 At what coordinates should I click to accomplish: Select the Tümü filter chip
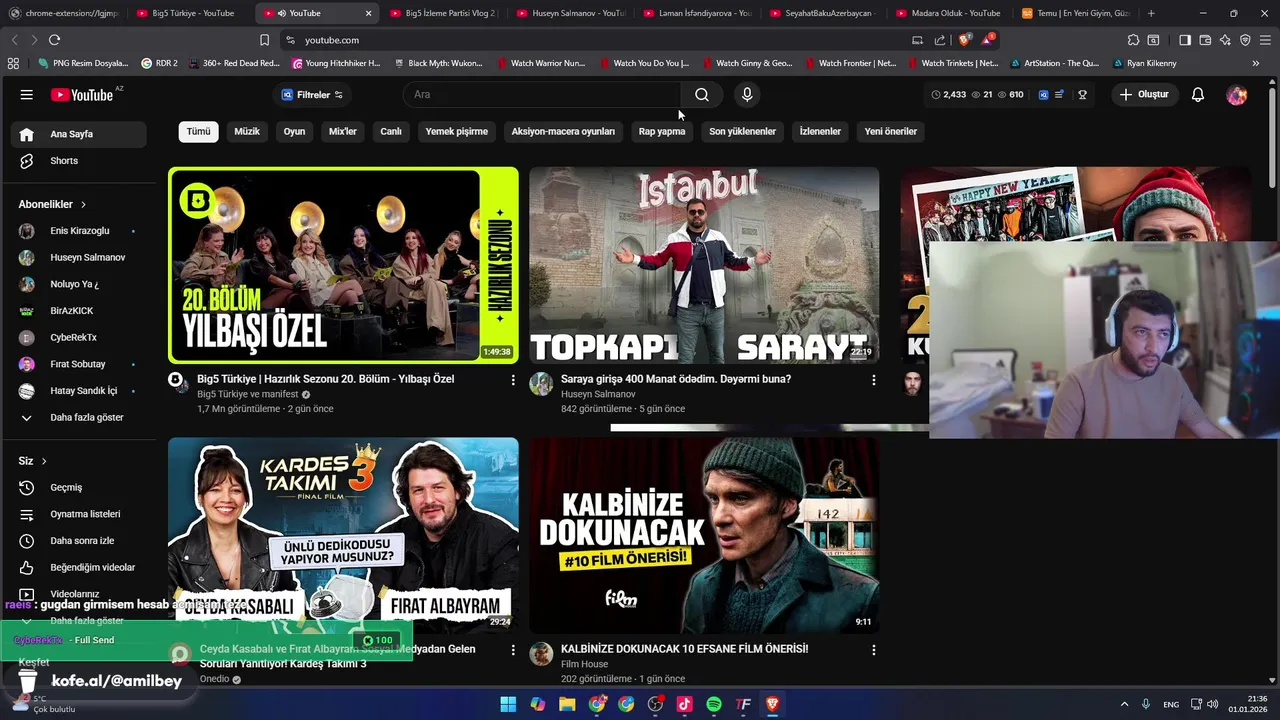point(199,131)
